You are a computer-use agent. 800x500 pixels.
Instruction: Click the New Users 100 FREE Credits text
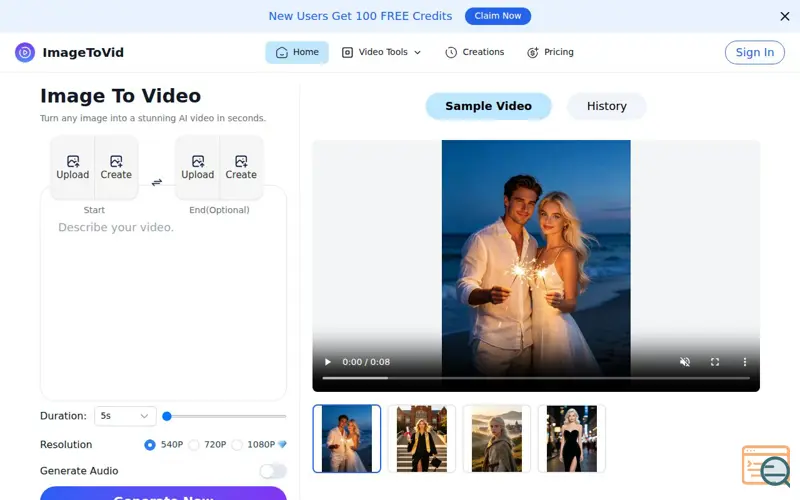pyautogui.click(x=360, y=16)
